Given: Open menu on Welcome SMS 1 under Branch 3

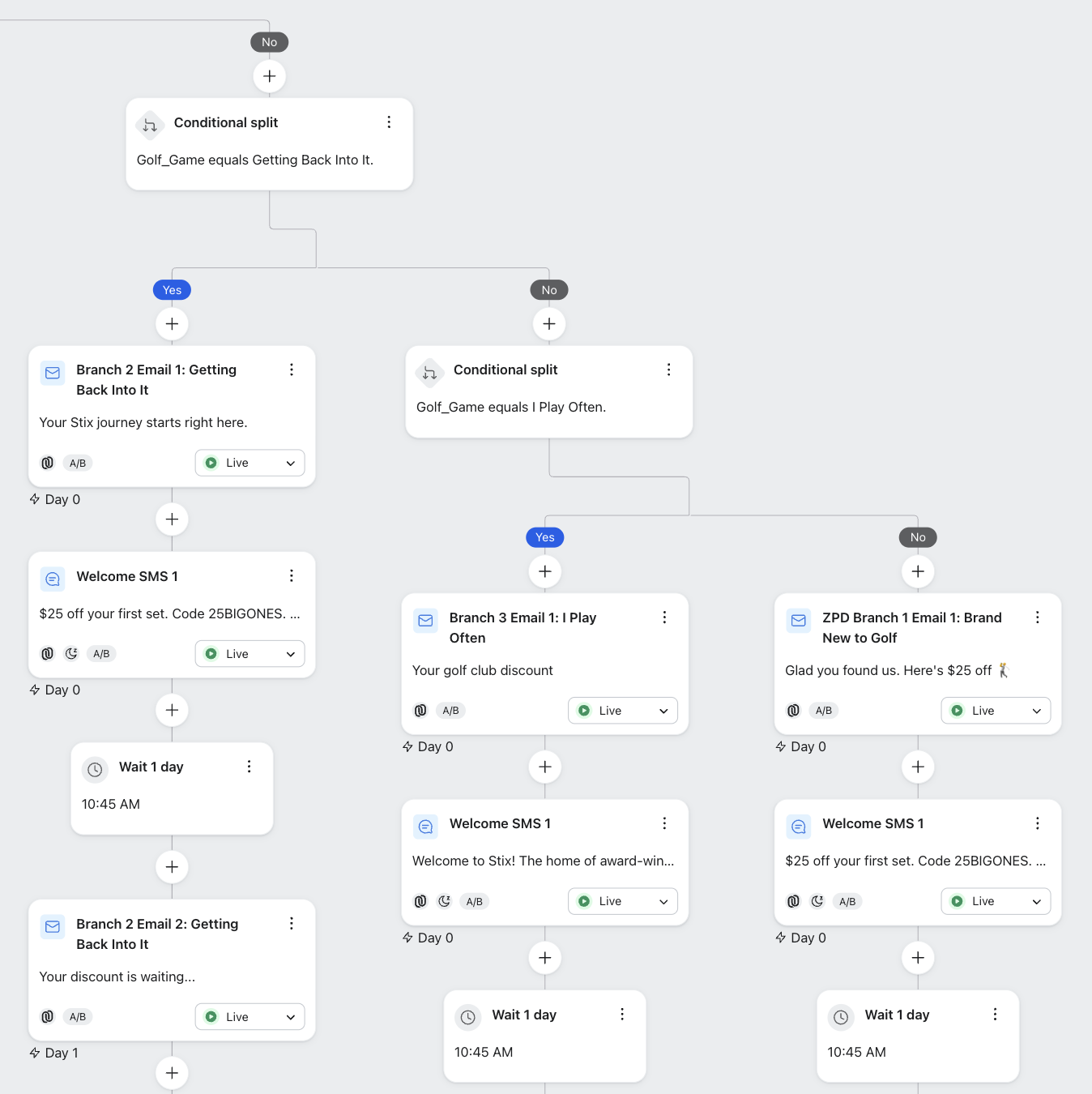Looking at the screenshot, I should click(x=664, y=823).
